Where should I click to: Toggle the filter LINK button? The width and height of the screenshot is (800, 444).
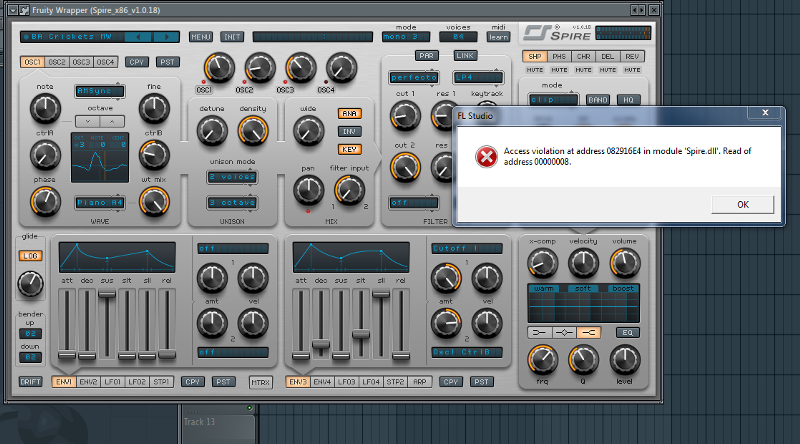click(465, 55)
